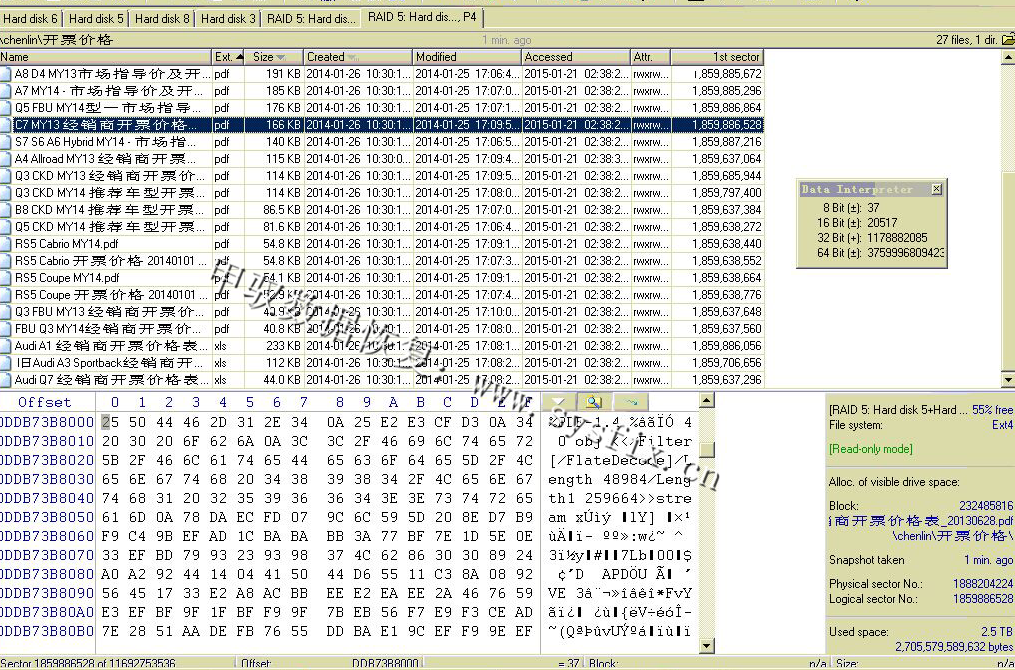The height and width of the screenshot is (670, 1015).
Task: Switch to the Hard disk 6 tab
Action: [x=30, y=18]
